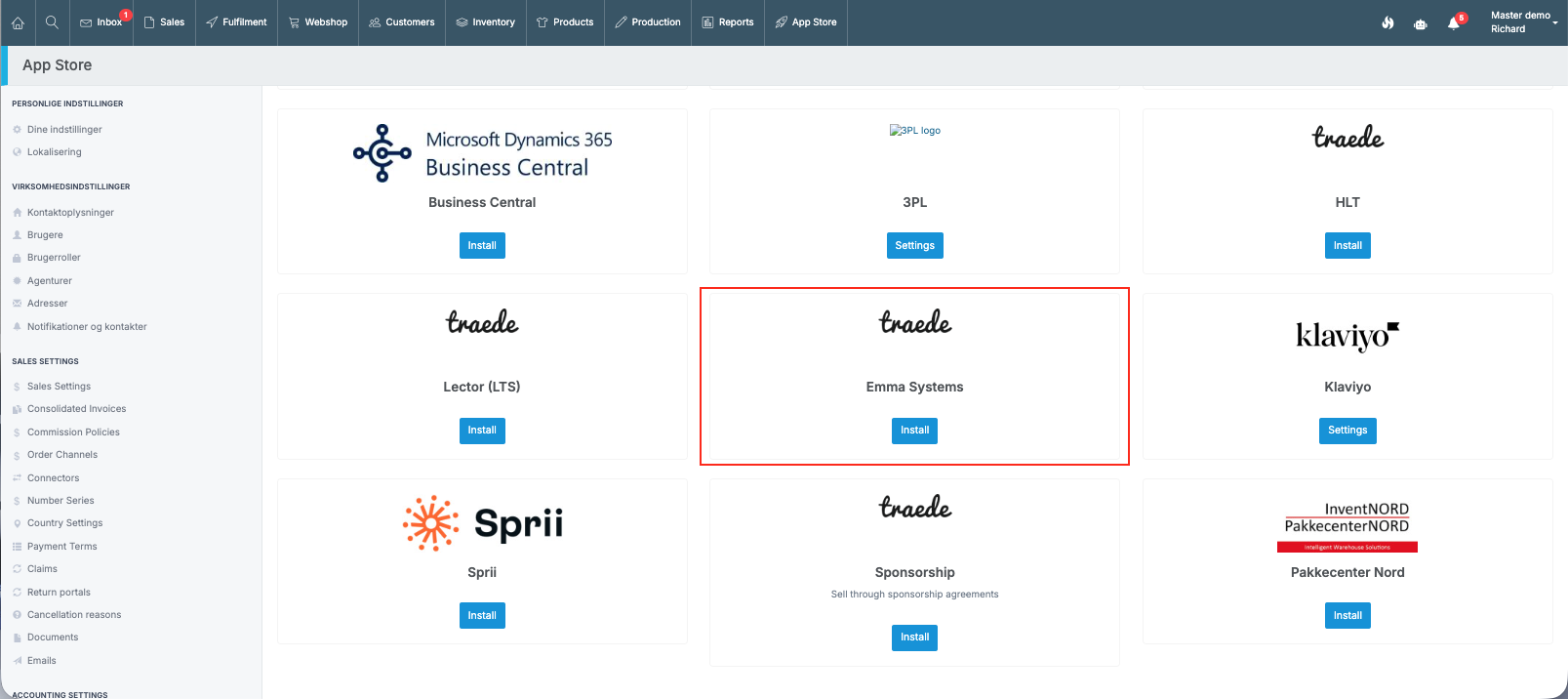Viewport: 1568px width, 699px height.
Task: Open Claims in sidebar
Action: coord(42,569)
